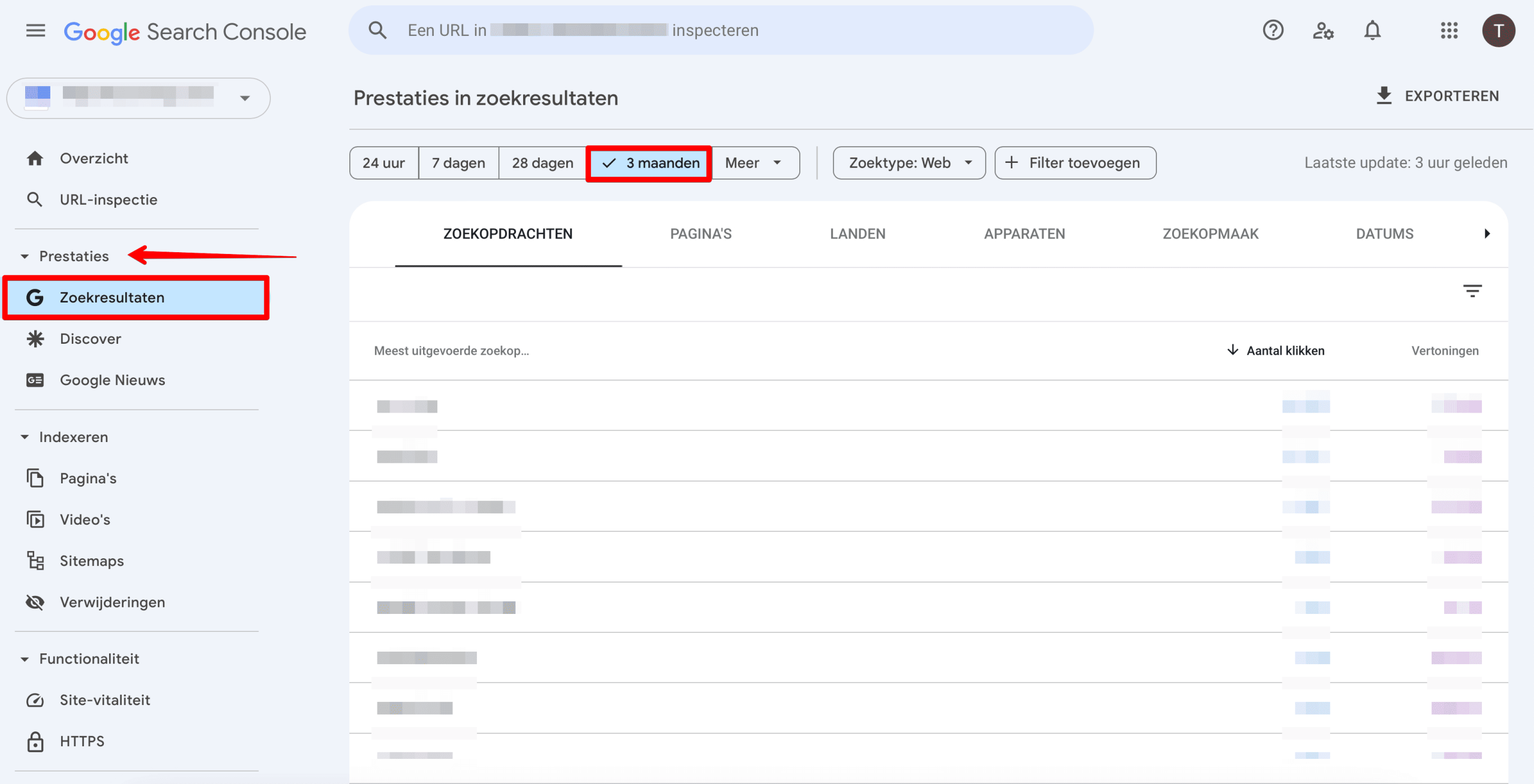Switch to the Zoekopmaak tab
Image resolution: width=1534 pixels, height=784 pixels.
click(x=1210, y=234)
